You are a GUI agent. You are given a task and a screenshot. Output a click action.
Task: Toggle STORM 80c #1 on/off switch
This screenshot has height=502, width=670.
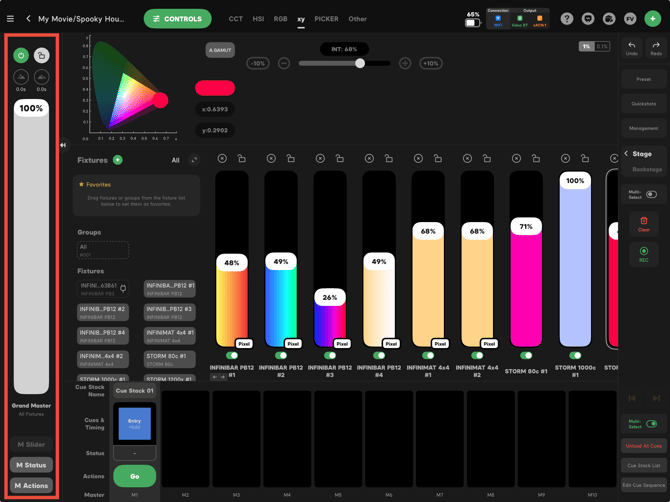526,355
